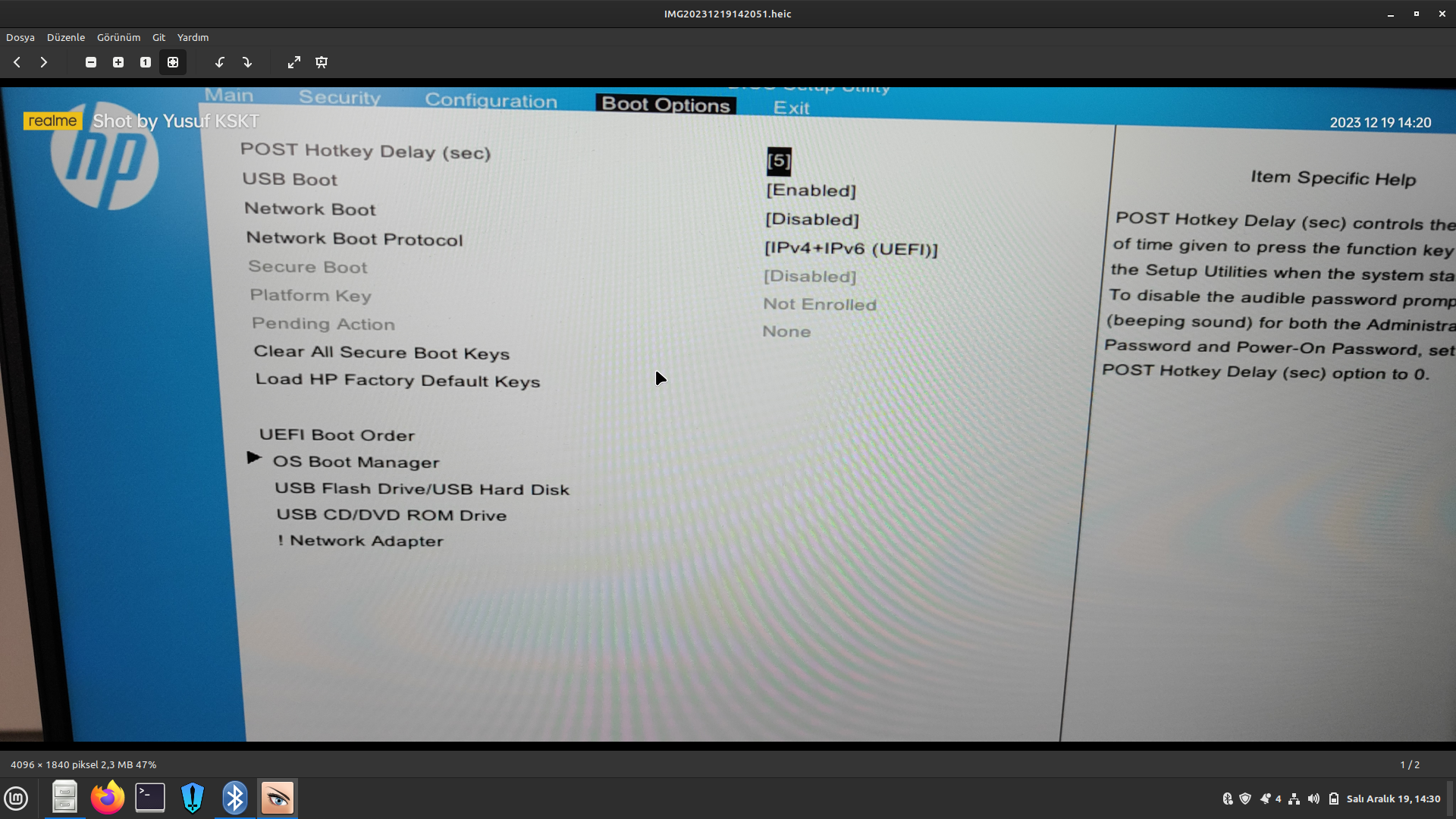This screenshot has height=819, width=1456.
Task: Show image at normal 1:1 size
Action: pos(146,62)
